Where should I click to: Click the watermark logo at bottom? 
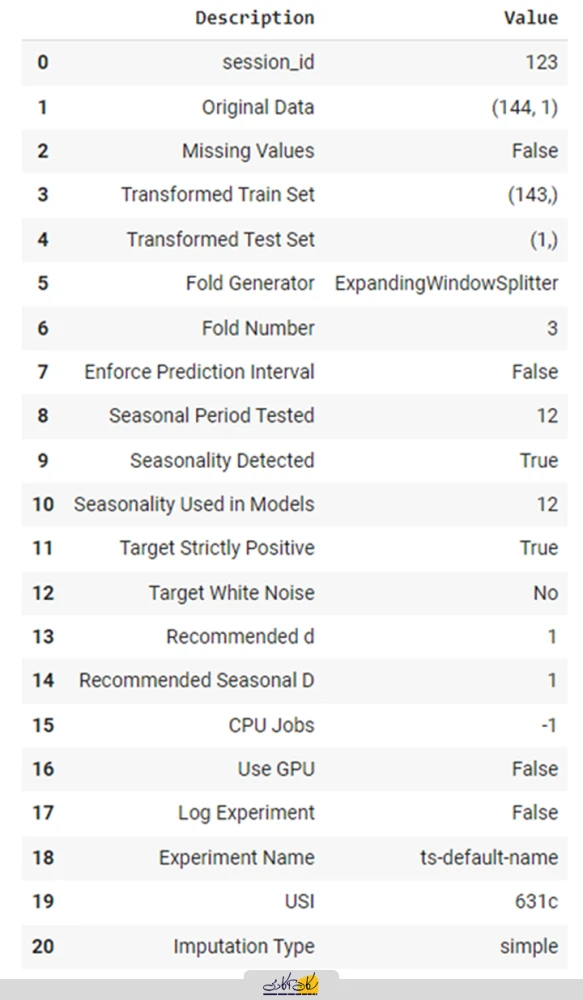(291, 985)
